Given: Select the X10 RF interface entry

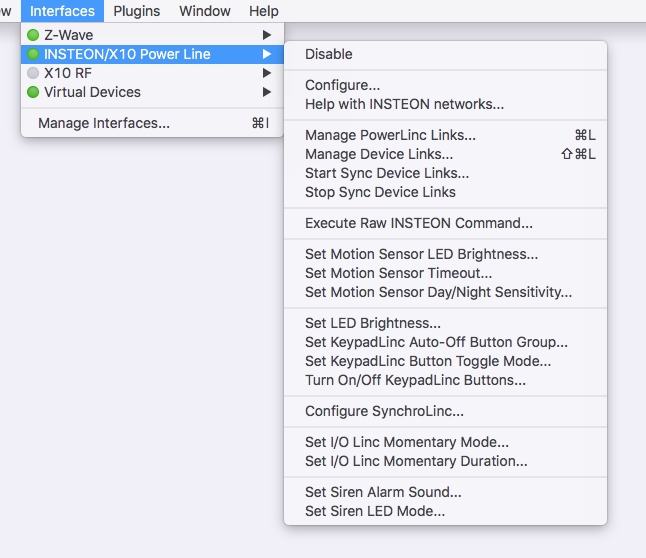Looking at the screenshot, I should (152, 73).
